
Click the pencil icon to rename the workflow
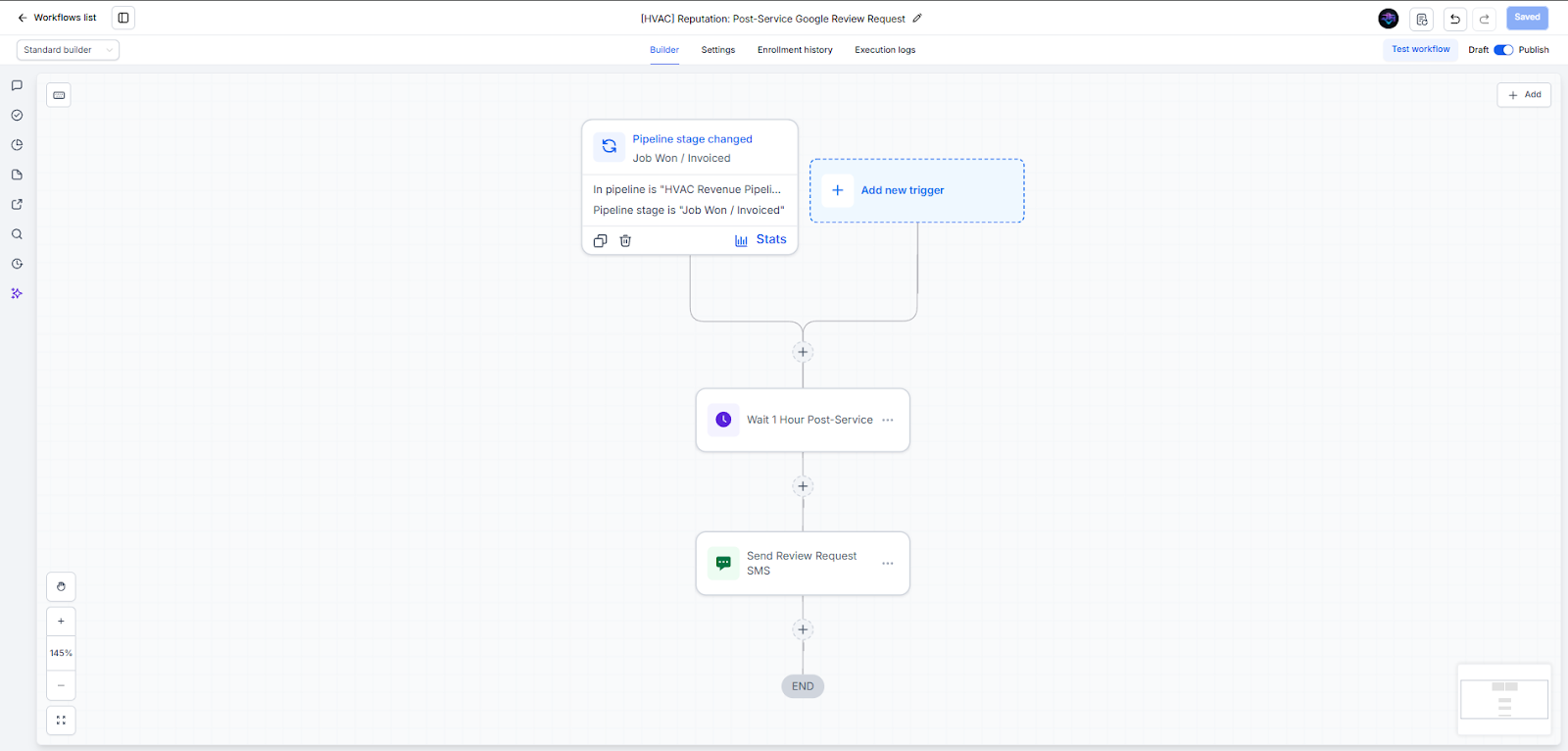[917, 18]
